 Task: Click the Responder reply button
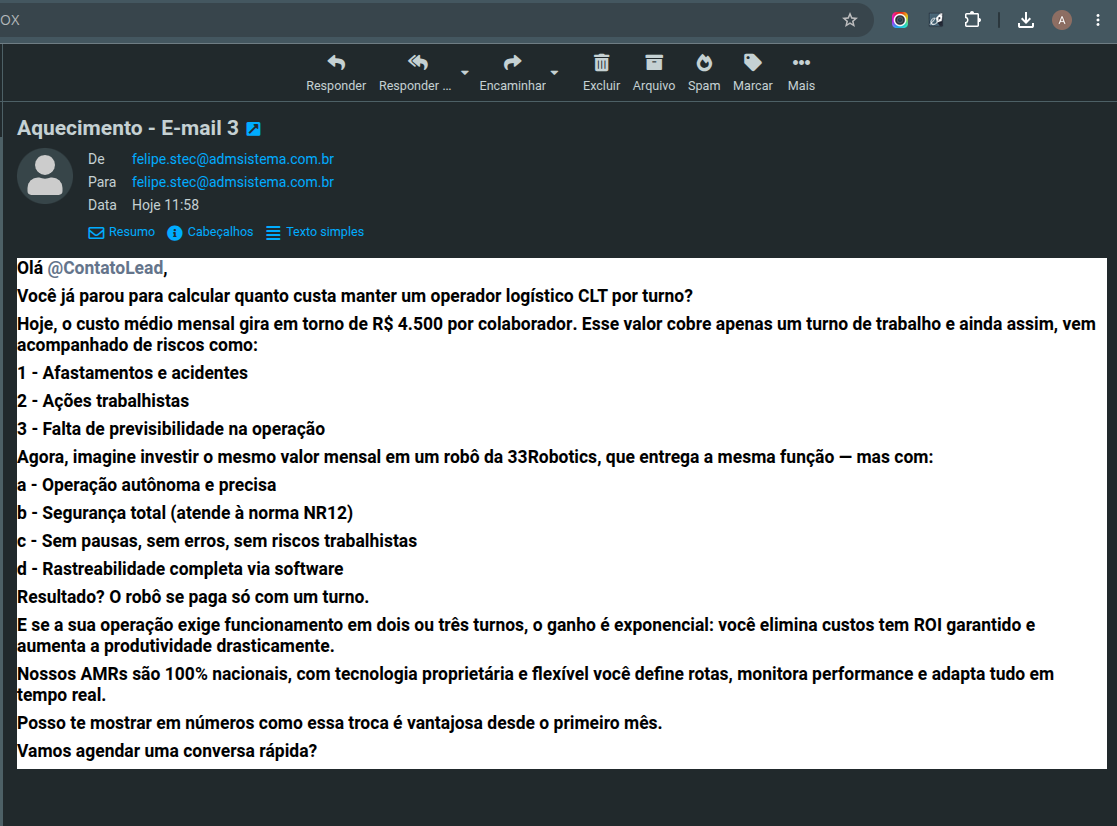(336, 73)
